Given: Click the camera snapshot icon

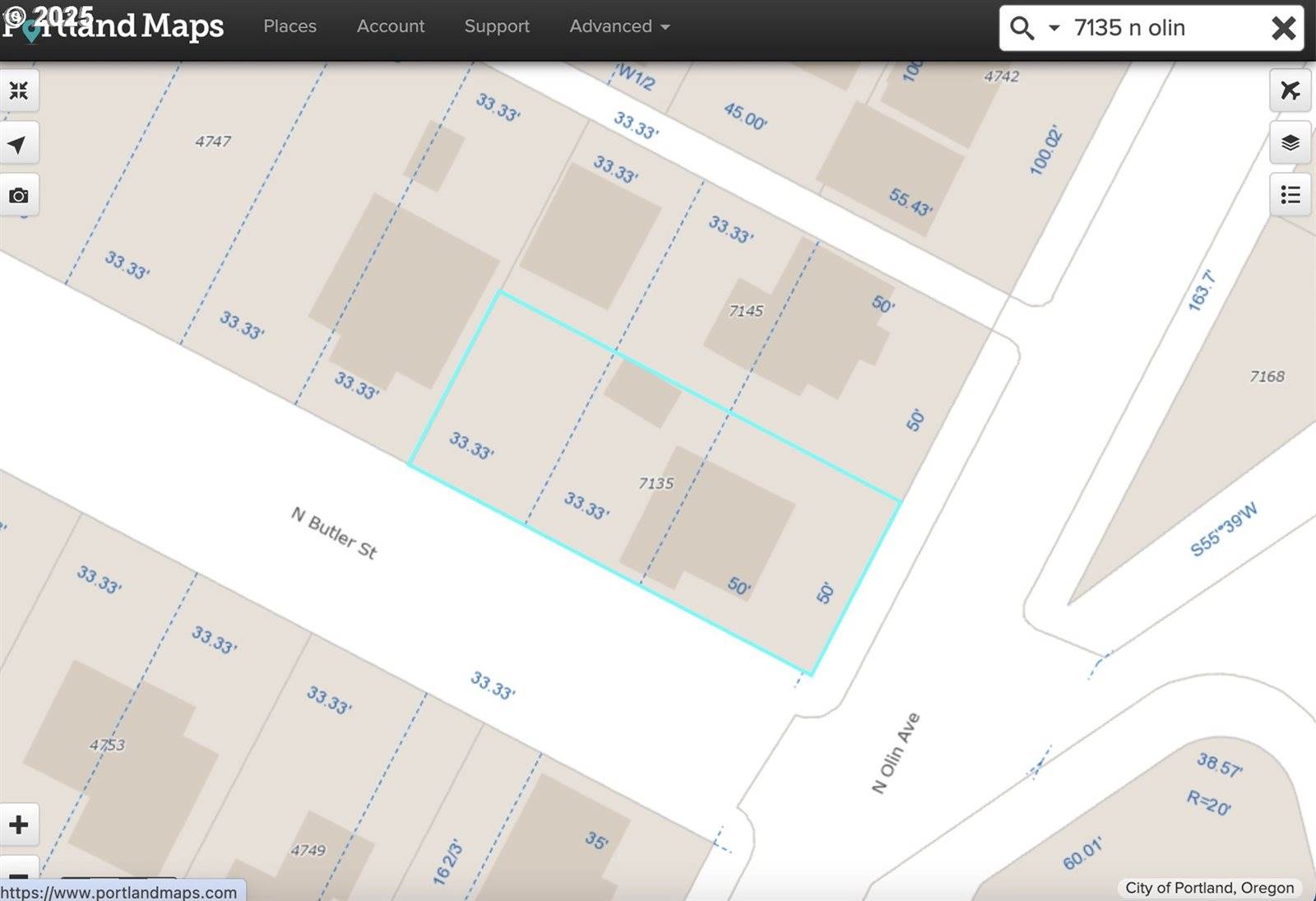Looking at the screenshot, I should 18,196.
